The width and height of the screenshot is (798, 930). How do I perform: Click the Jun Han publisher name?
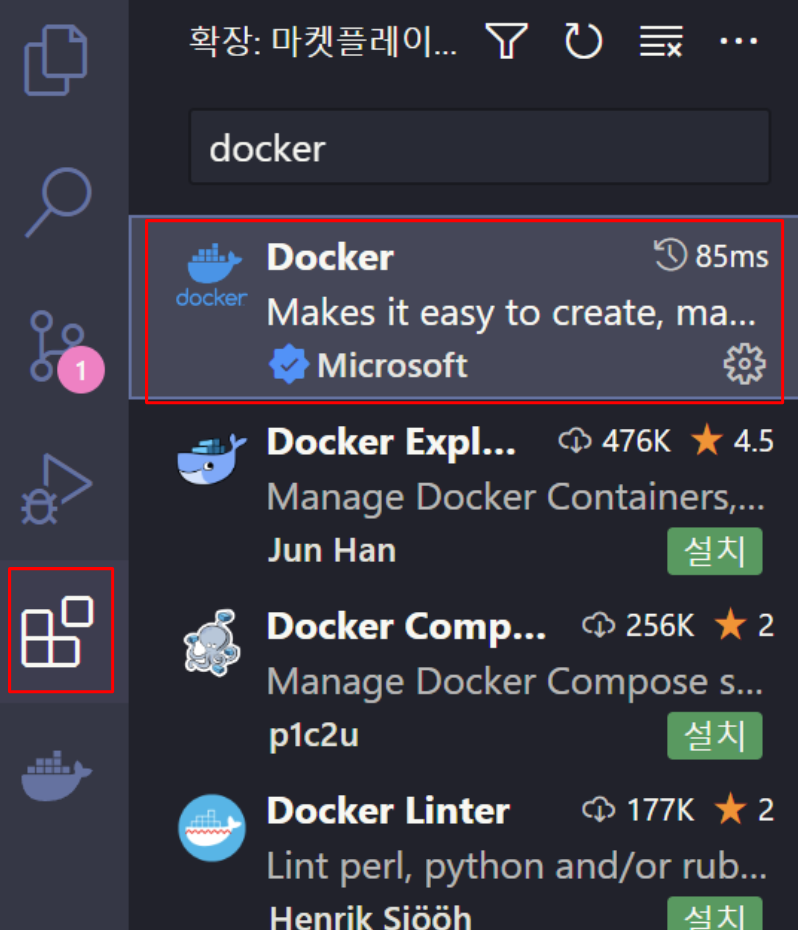(x=332, y=550)
